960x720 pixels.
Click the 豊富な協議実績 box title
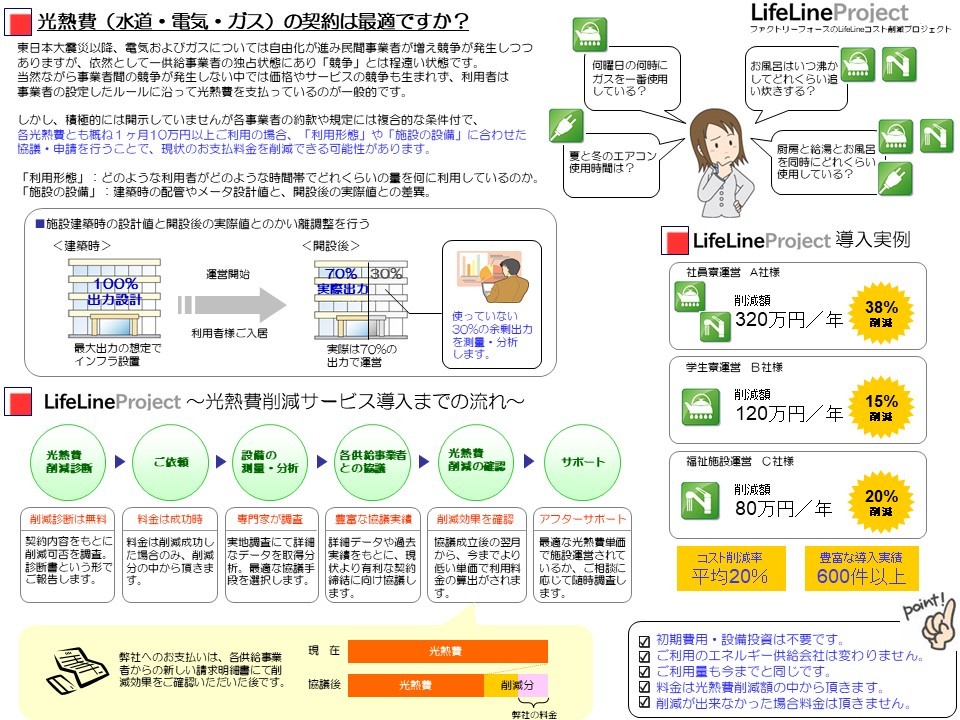(373, 519)
